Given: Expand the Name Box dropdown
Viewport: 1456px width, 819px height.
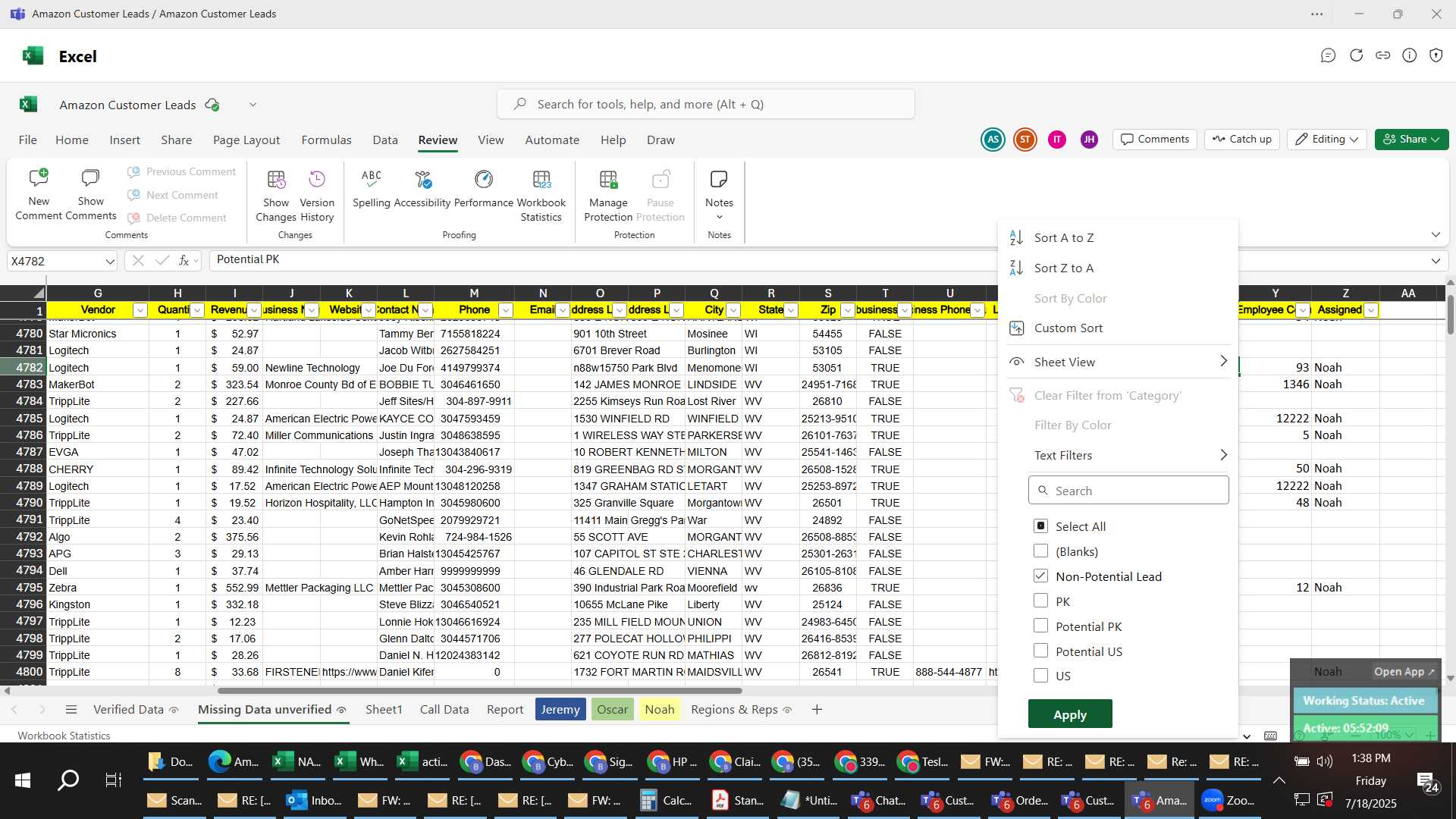Looking at the screenshot, I should 109,262.
